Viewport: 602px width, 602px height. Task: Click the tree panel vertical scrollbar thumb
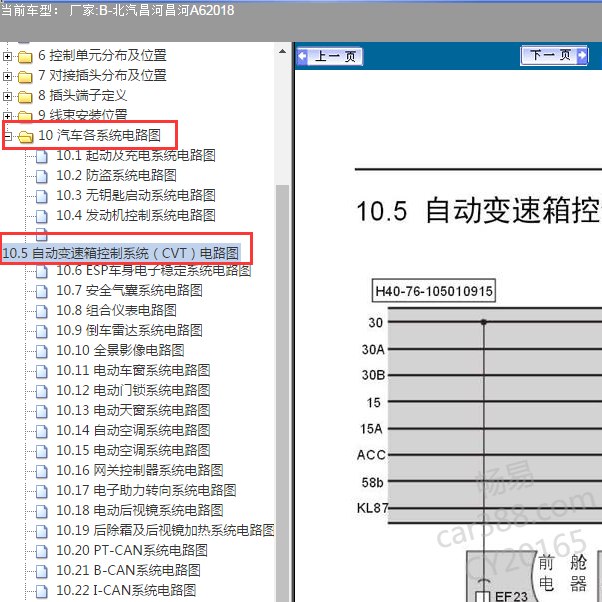point(283,393)
